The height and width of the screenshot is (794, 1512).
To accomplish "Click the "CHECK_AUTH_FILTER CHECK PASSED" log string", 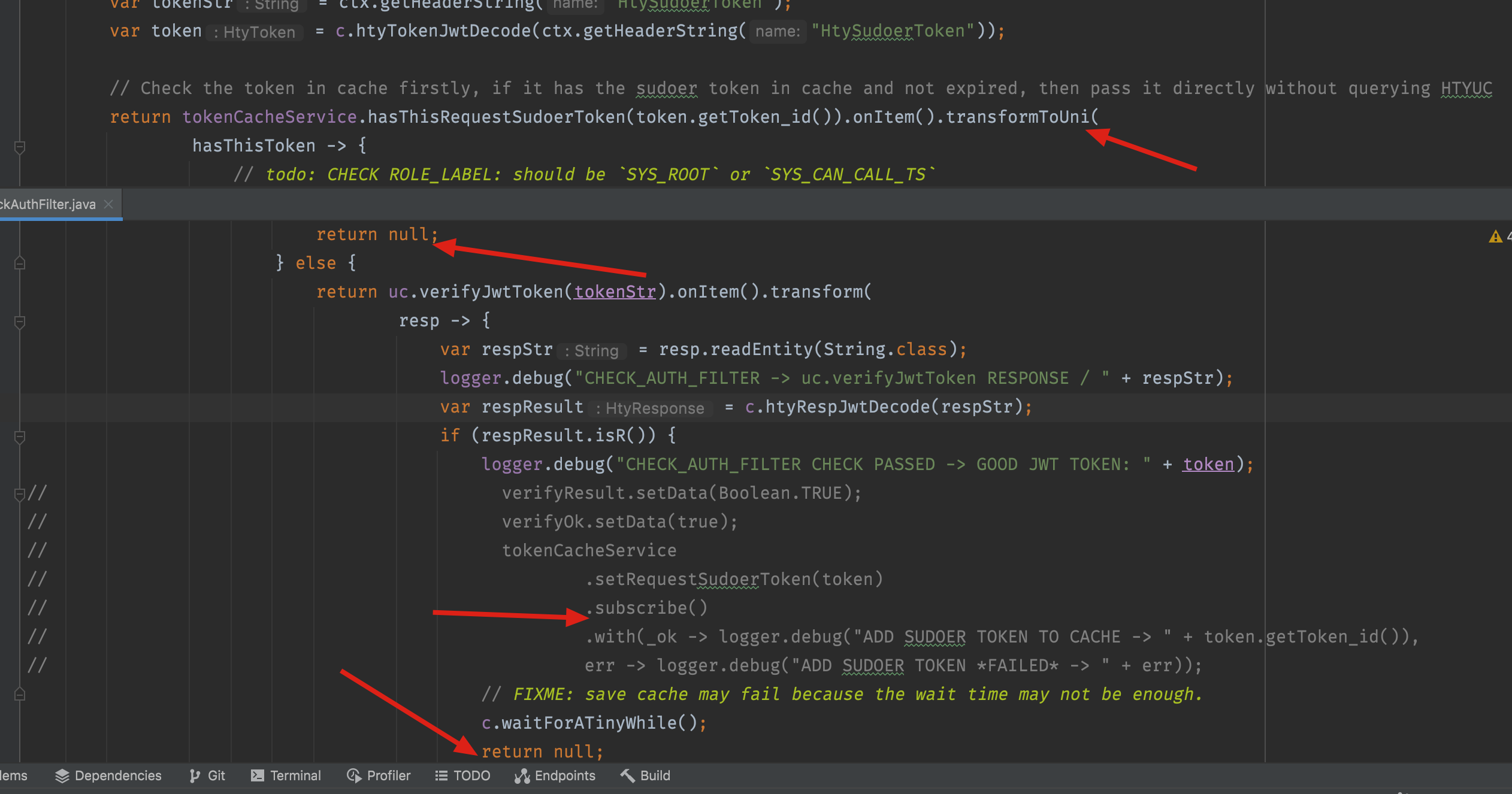I will point(884,464).
